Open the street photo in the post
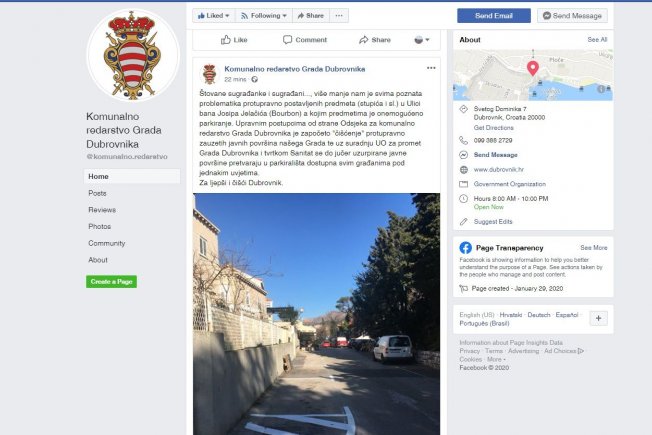The height and width of the screenshot is (435, 652). click(x=316, y=314)
